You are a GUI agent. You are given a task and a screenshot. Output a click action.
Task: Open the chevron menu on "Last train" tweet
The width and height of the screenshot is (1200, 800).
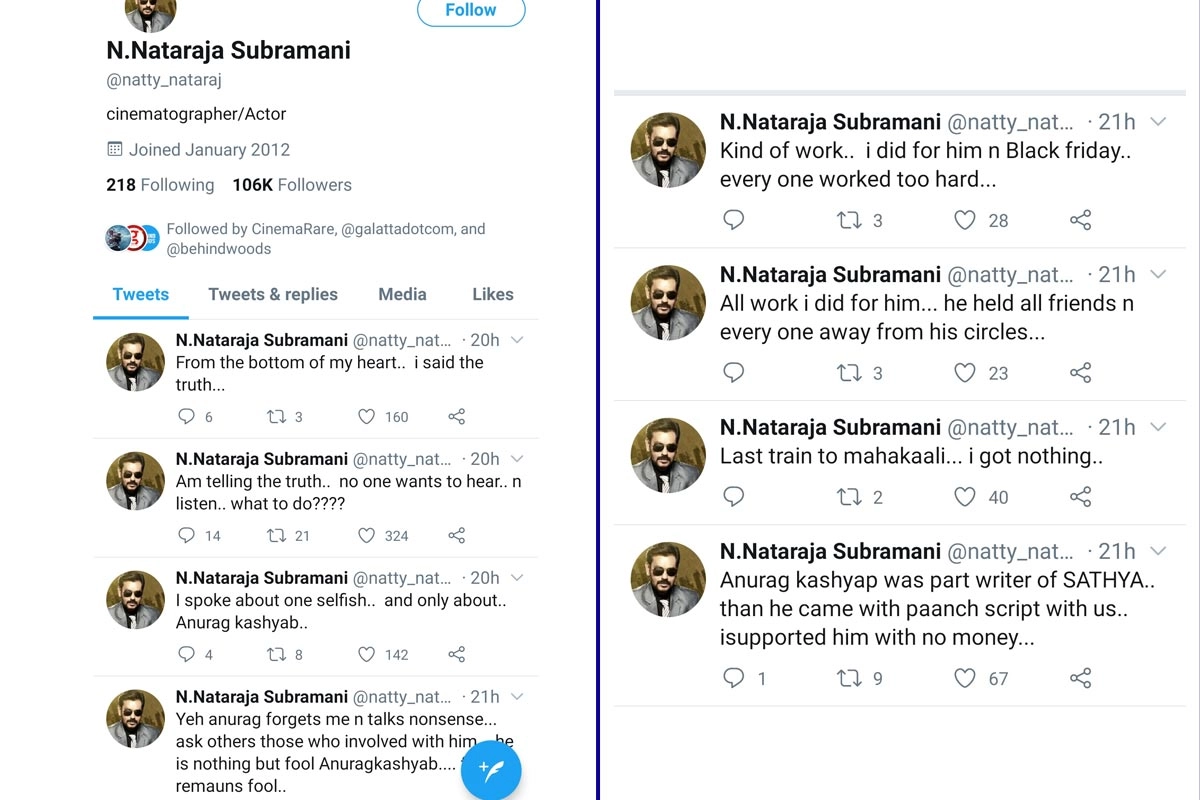pyautogui.click(x=1158, y=428)
